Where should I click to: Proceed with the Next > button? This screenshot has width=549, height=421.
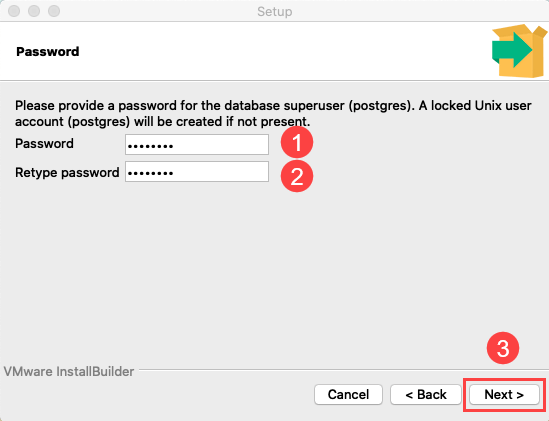(x=504, y=394)
